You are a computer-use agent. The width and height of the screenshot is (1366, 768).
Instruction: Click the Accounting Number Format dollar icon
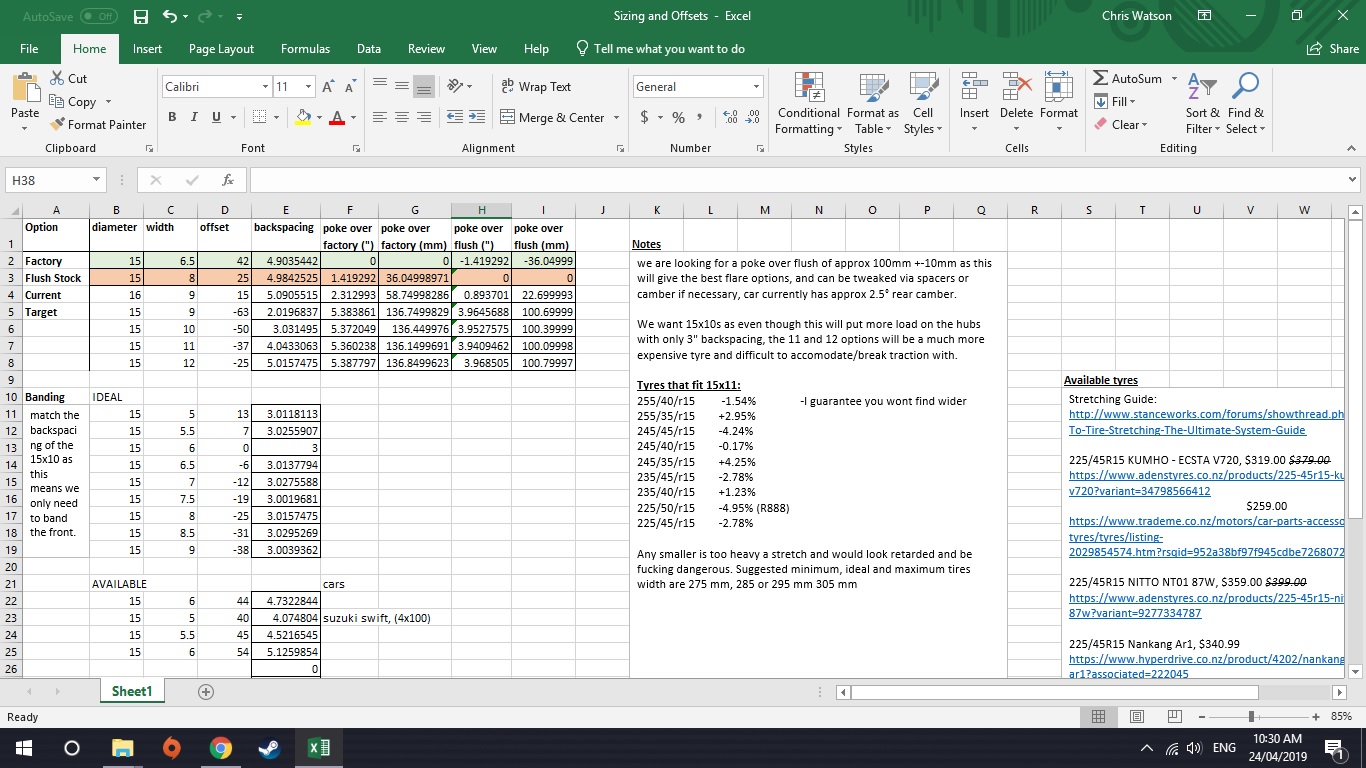coord(645,117)
